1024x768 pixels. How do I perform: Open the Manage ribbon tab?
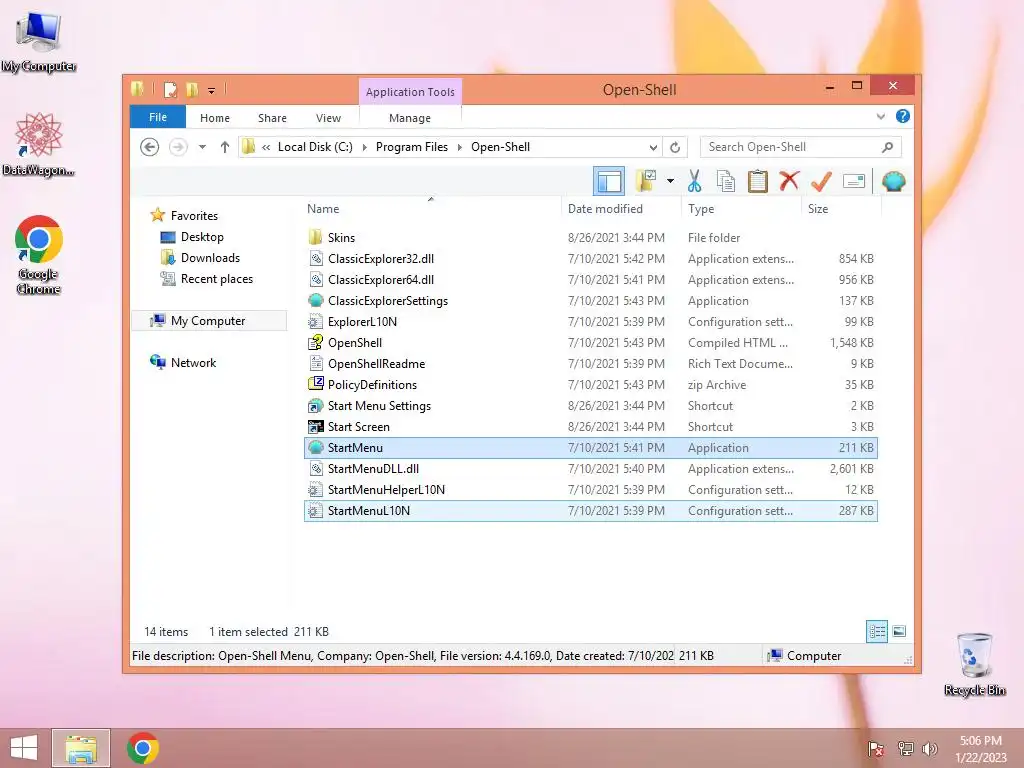click(x=409, y=118)
